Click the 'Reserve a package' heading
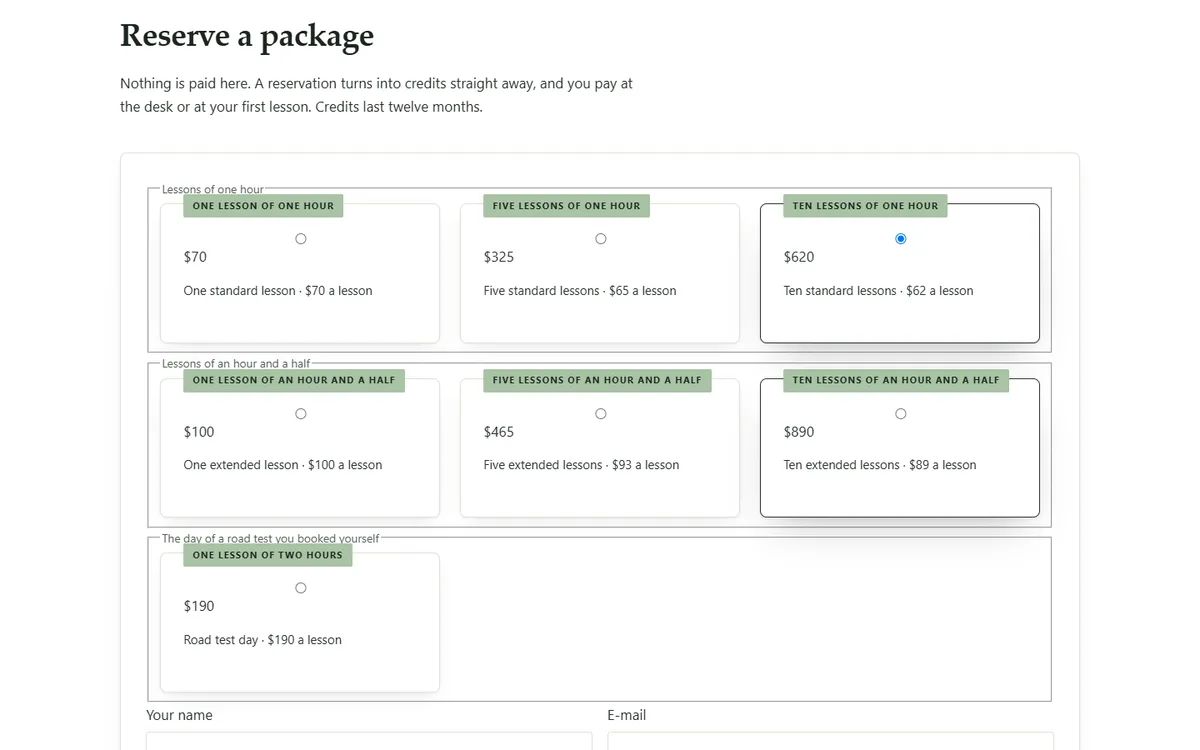 click(x=247, y=35)
